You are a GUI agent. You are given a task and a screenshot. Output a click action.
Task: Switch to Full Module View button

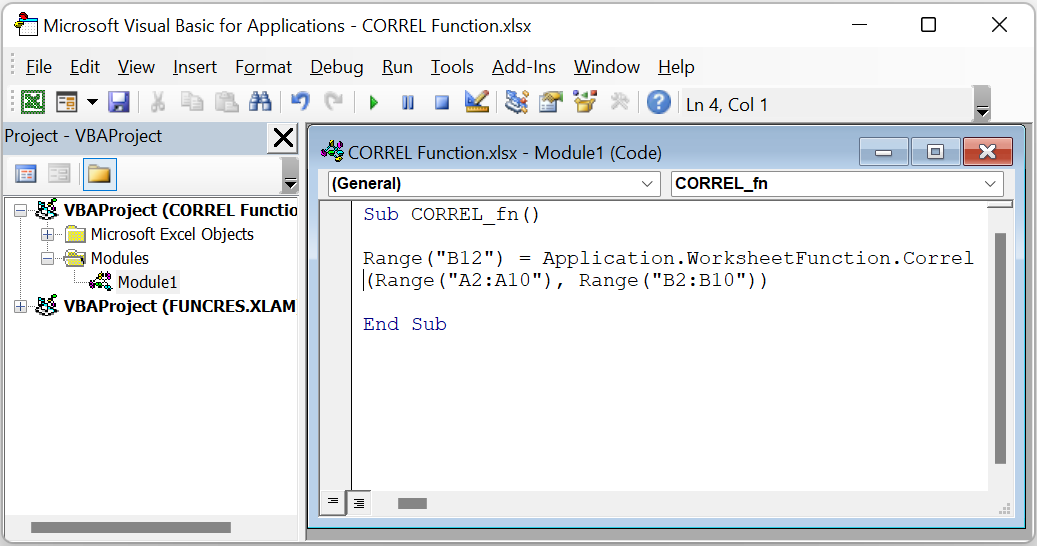point(358,503)
